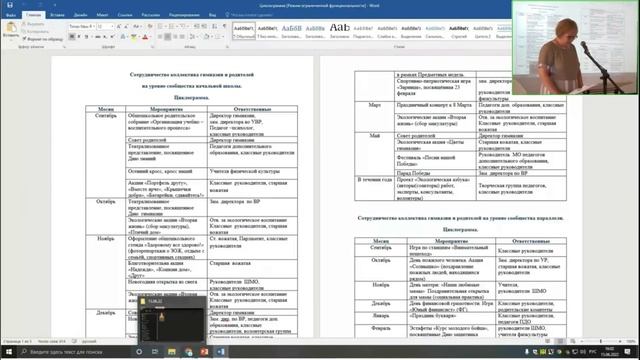Image resolution: width=640 pixels, height=360 pixels.
Task: Click the Paste (Вставить) clipboard icon
Action: 11,29
